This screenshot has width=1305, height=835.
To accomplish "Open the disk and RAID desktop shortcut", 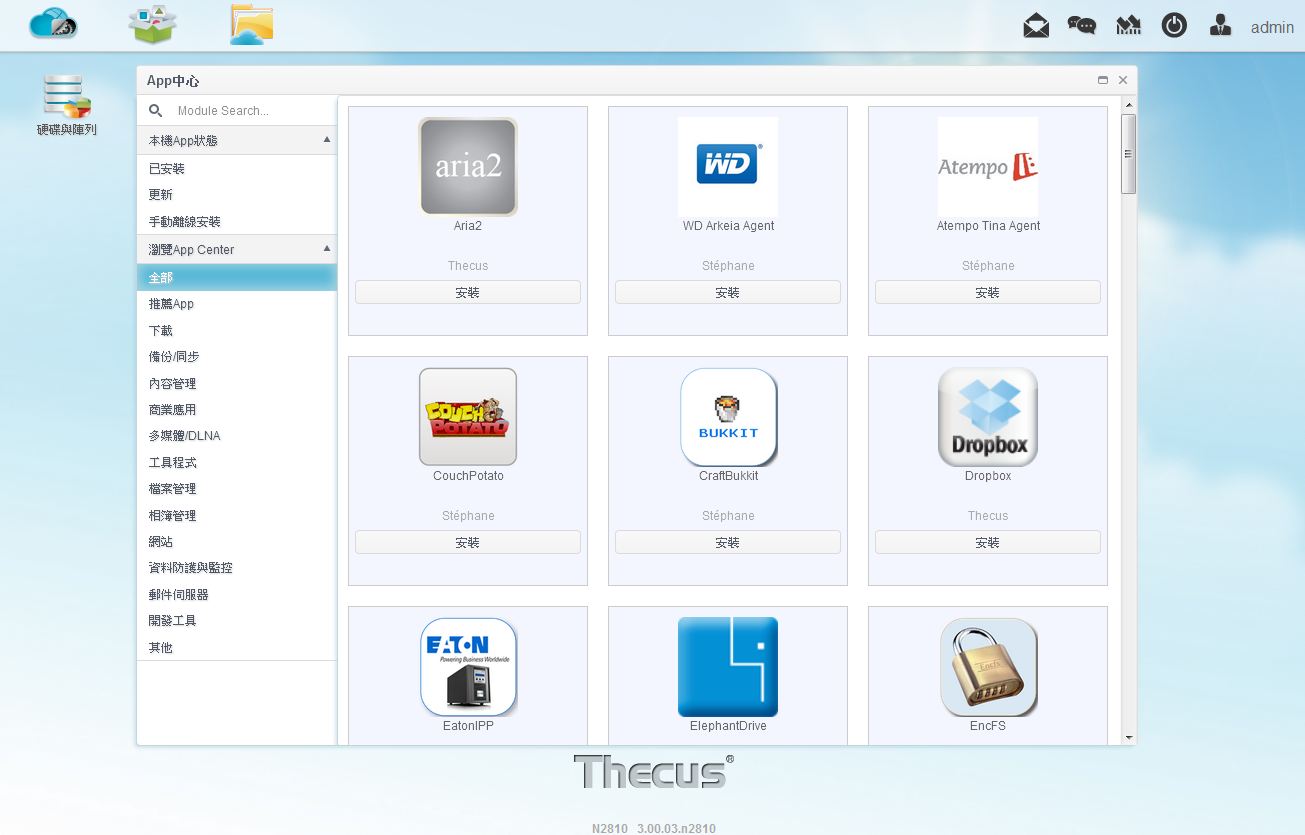I will (67, 105).
